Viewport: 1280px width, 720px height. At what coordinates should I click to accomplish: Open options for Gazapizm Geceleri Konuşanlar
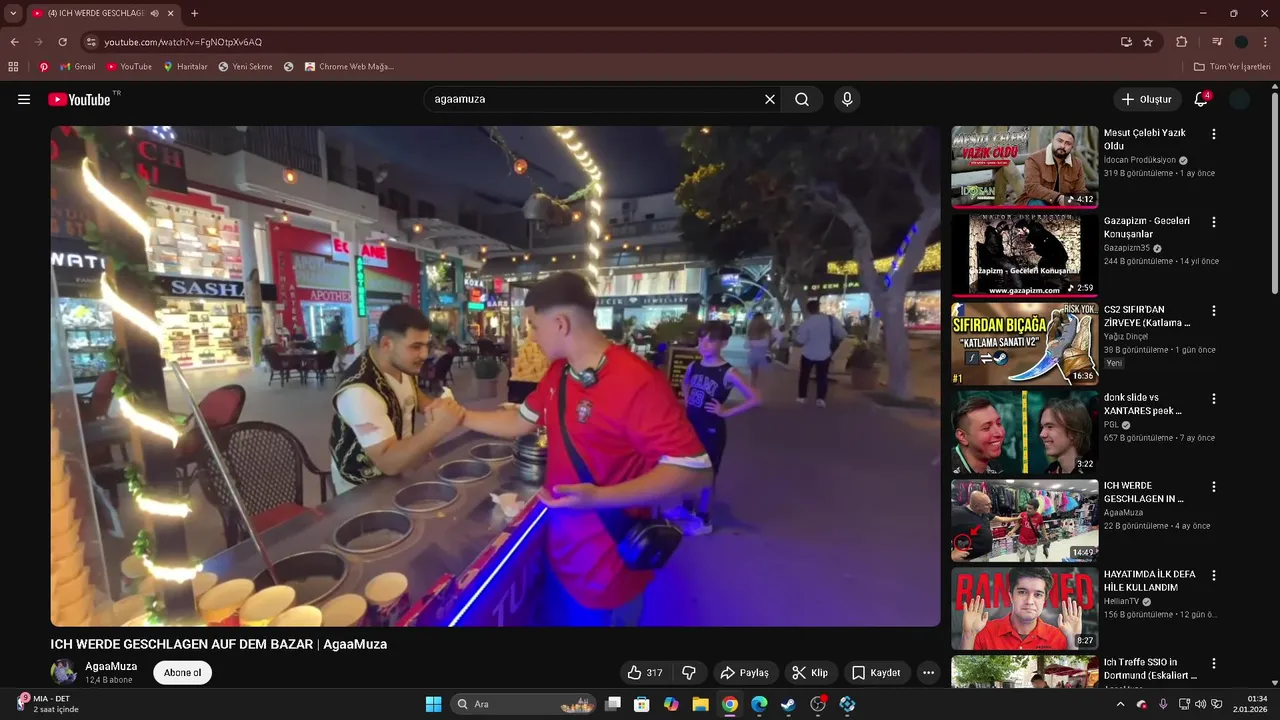1214,222
